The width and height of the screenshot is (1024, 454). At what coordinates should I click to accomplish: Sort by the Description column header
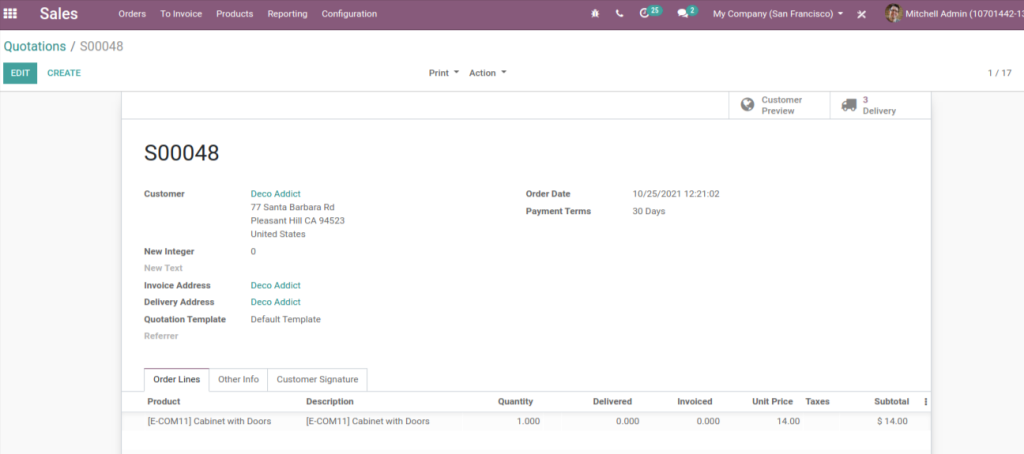coord(330,402)
